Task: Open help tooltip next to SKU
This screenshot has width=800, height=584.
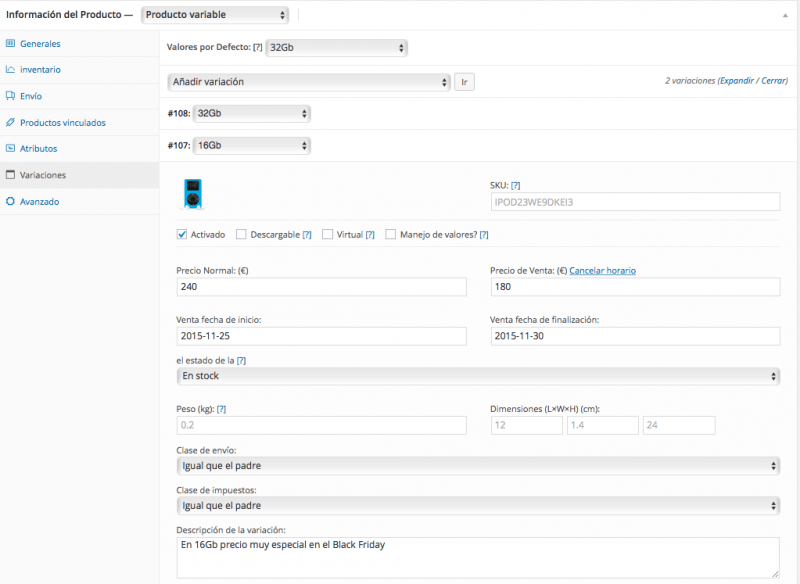Action: click(x=515, y=186)
